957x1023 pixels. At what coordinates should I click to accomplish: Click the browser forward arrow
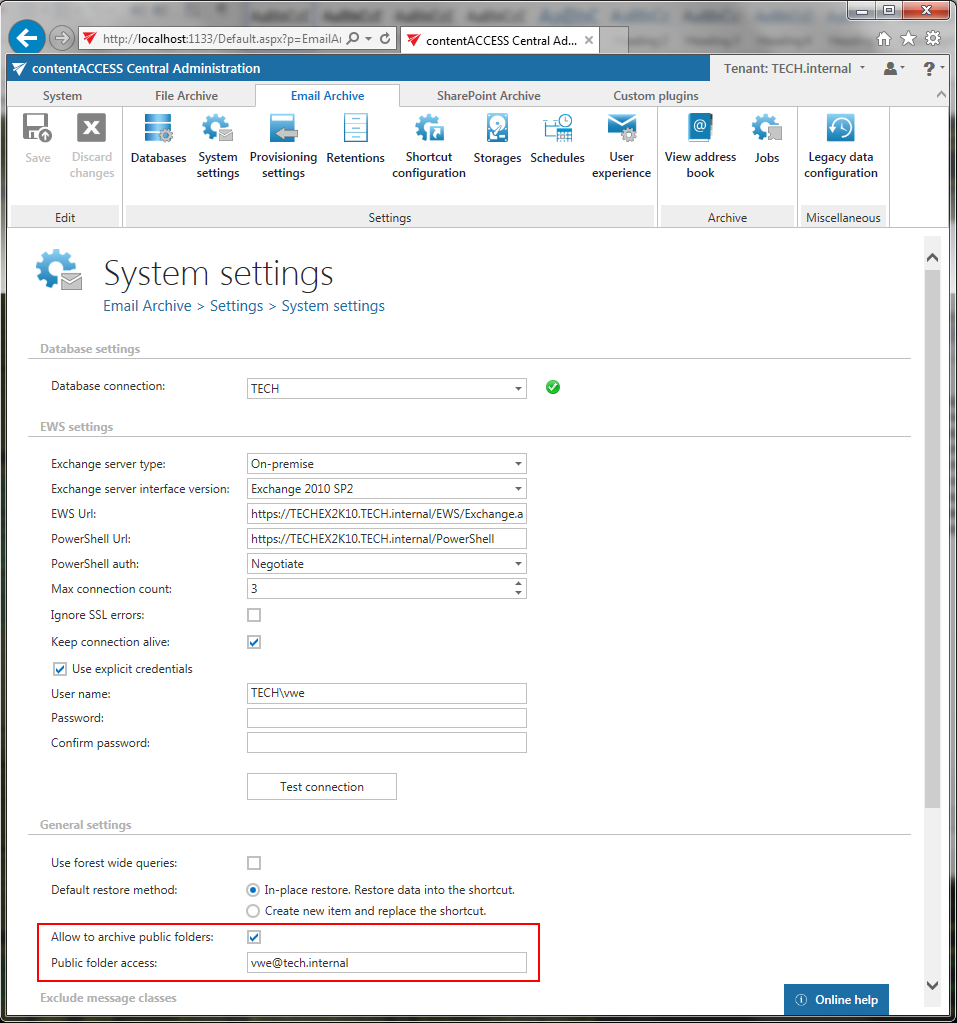coord(61,38)
